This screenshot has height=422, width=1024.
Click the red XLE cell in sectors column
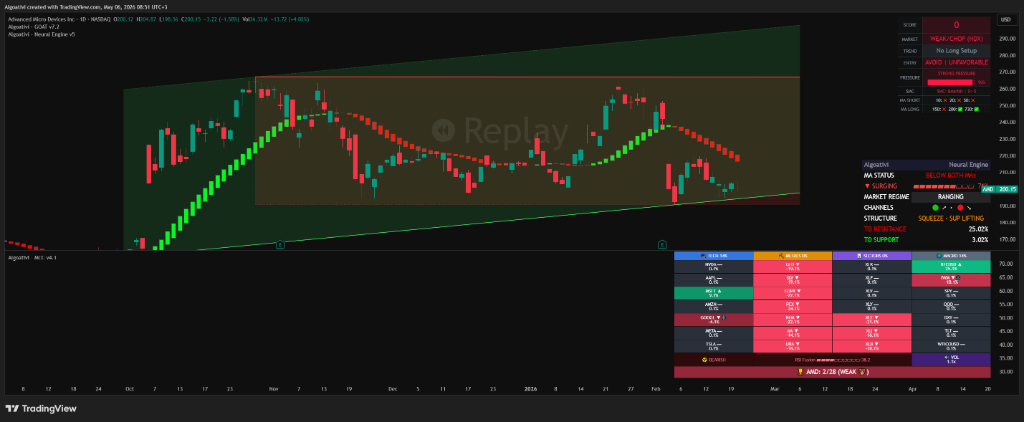pyautogui.click(x=872, y=320)
